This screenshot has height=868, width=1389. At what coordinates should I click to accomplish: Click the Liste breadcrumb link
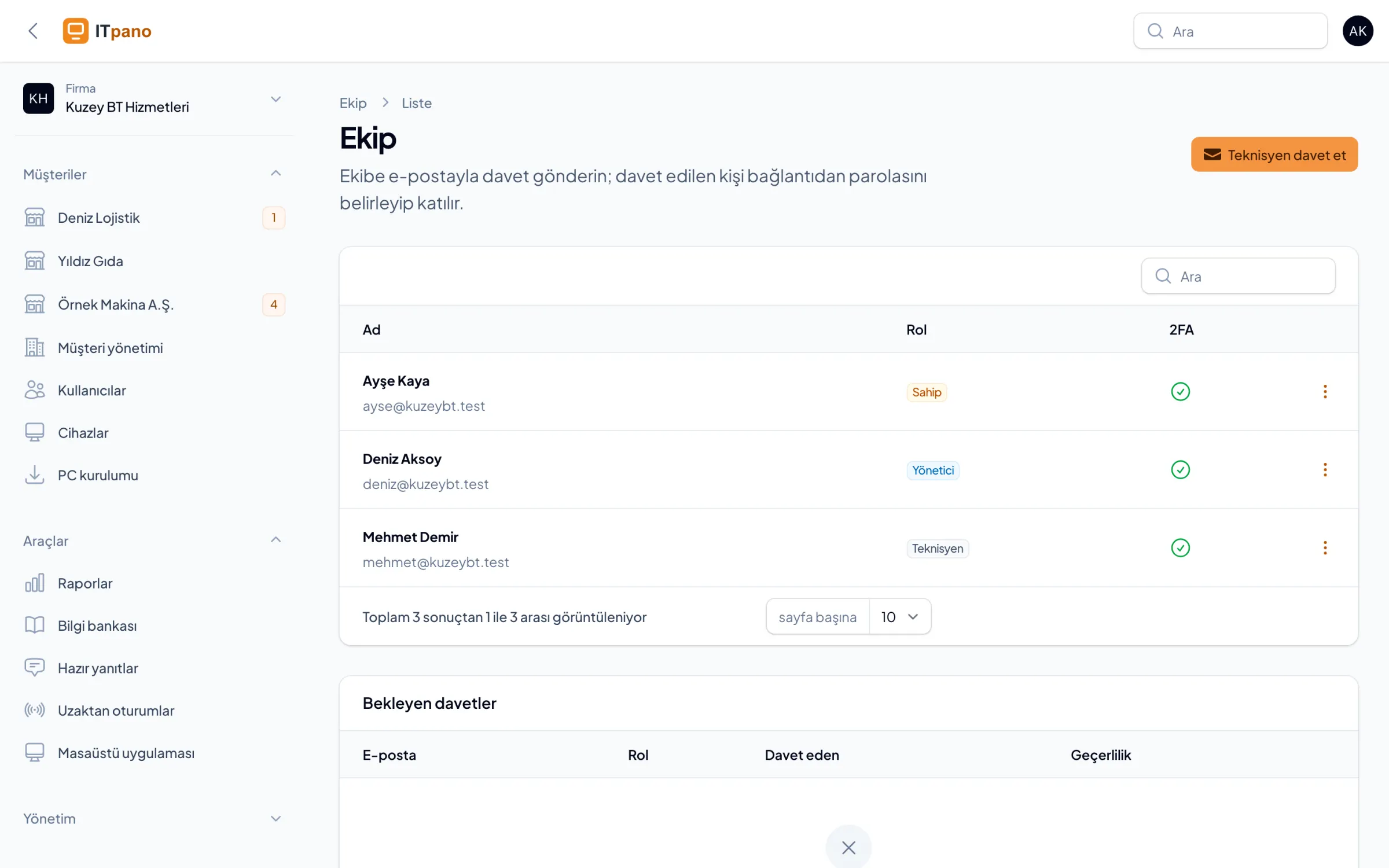(x=417, y=103)
